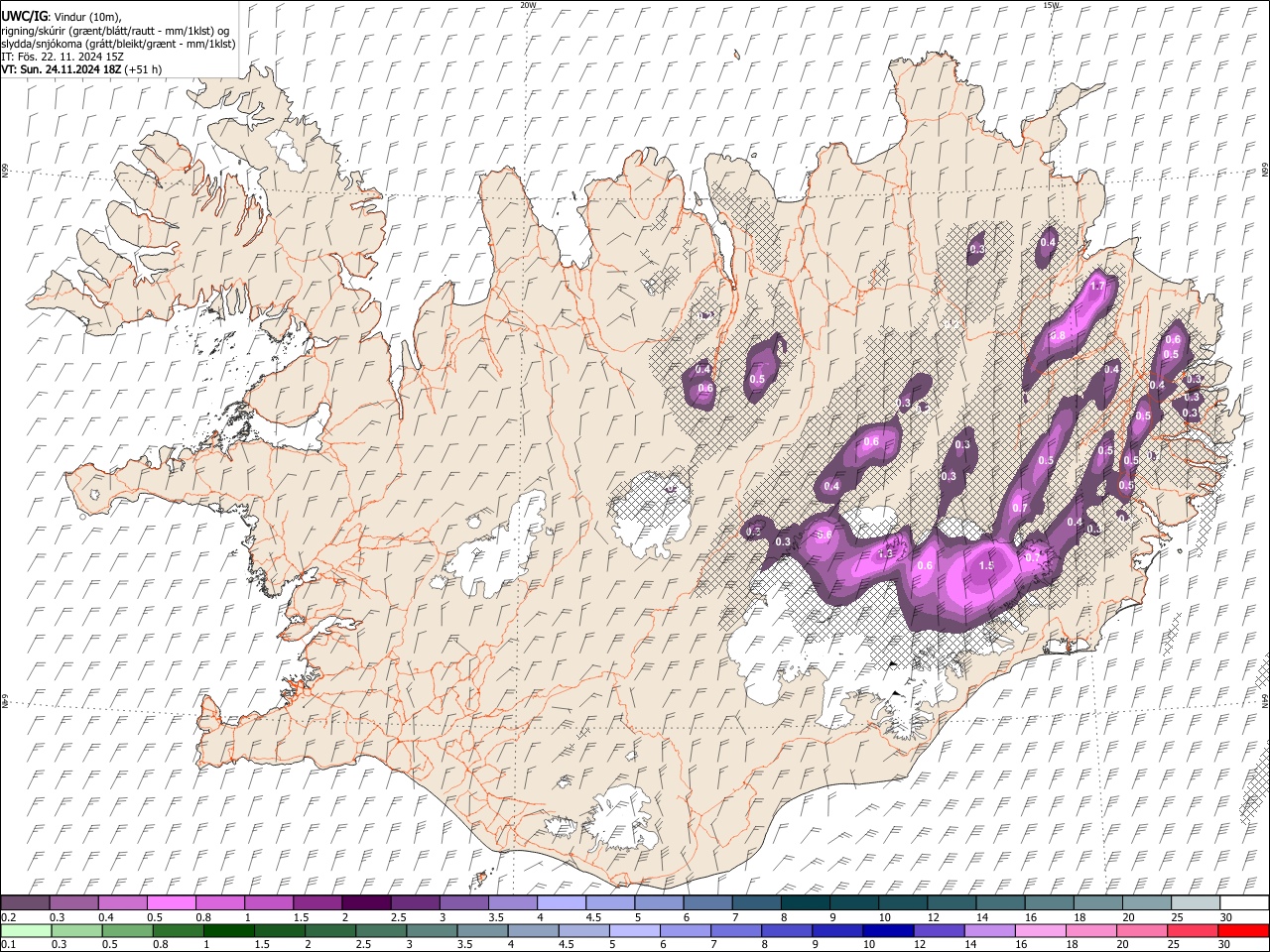
Task: Pick dark blue swatch between 10 and 12, bottom scale
Action: coord(886,930)
